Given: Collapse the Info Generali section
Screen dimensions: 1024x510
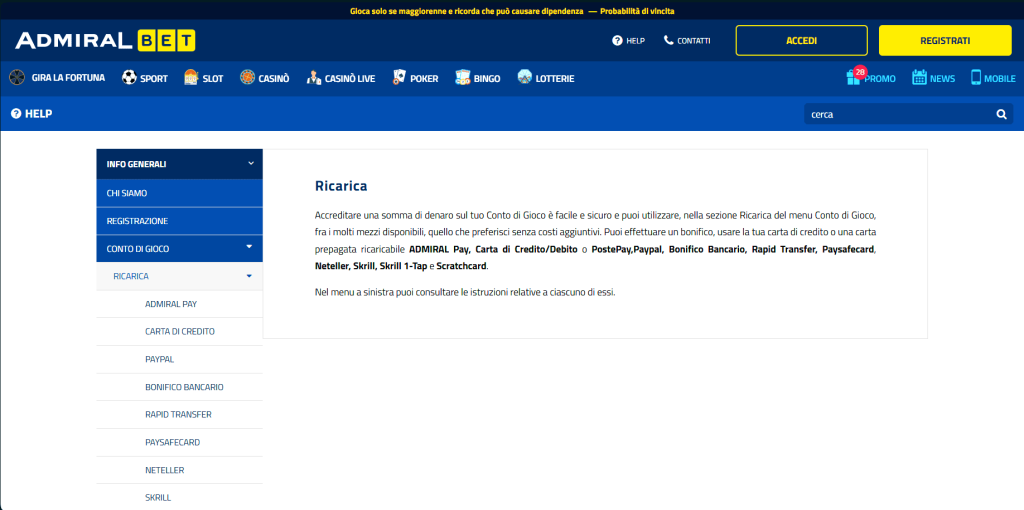Looking at the screenshot, I should pos(251,163).
